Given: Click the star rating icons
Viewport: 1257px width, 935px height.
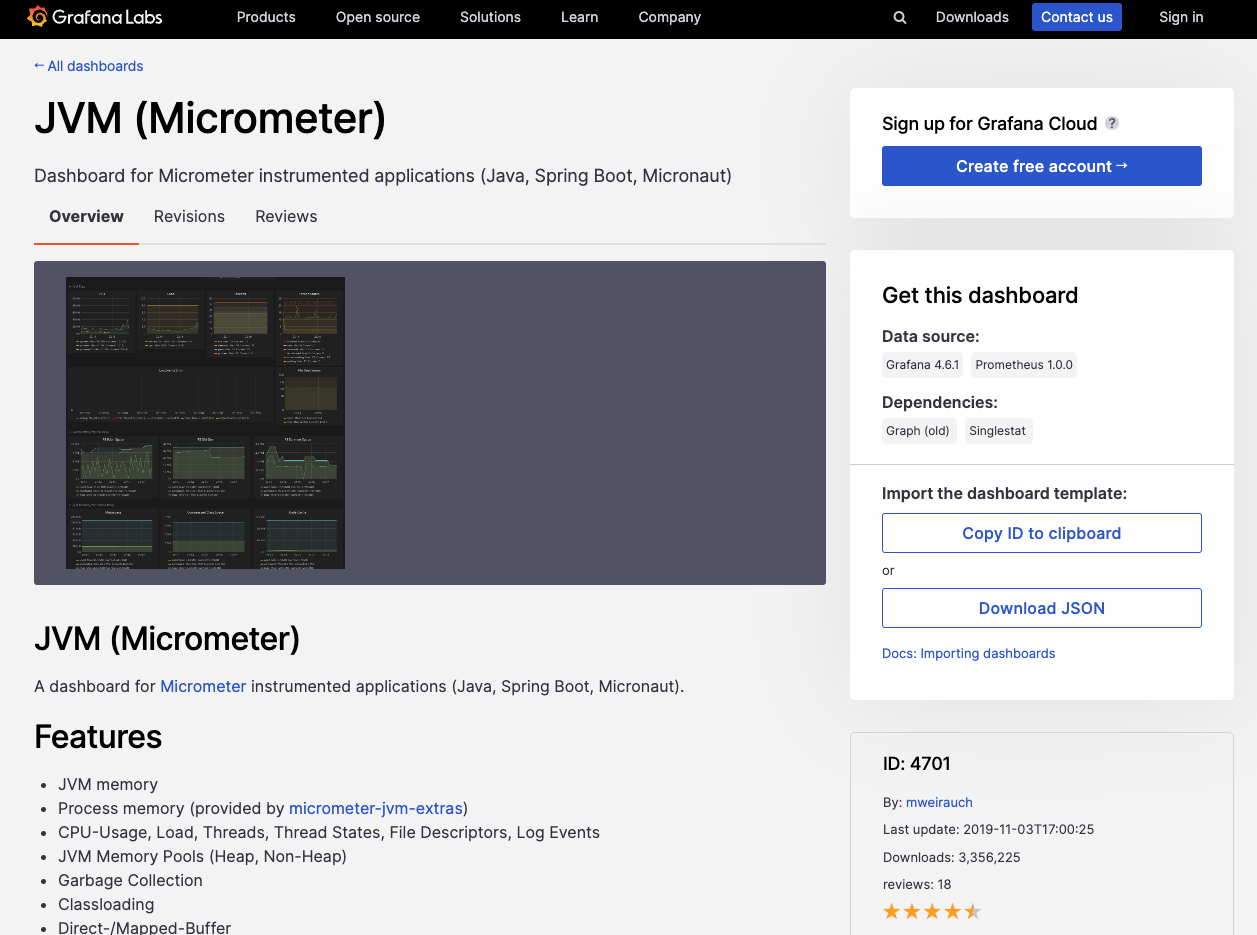Looking at the screenshot, I should pyautogui.click(x=932, y=911).
